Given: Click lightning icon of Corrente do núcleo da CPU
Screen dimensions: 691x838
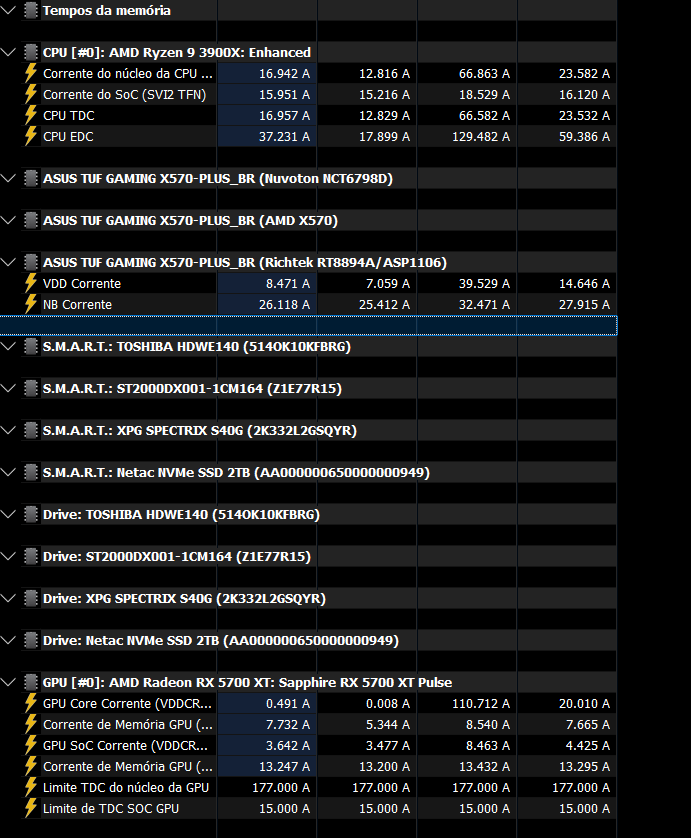Looking at the screenshot, I should tap(31, 73).
